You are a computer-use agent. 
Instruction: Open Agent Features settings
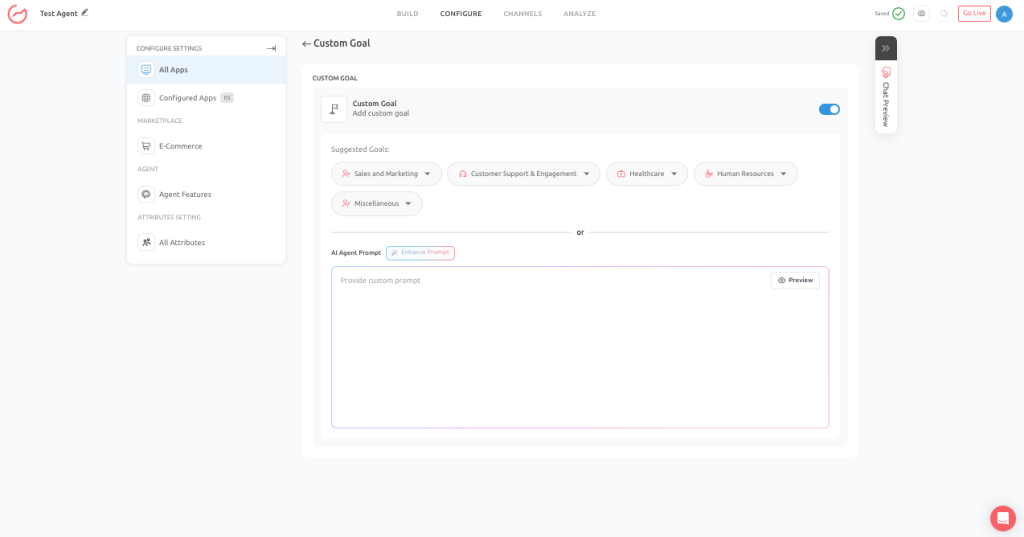click(x=206, y=194)
